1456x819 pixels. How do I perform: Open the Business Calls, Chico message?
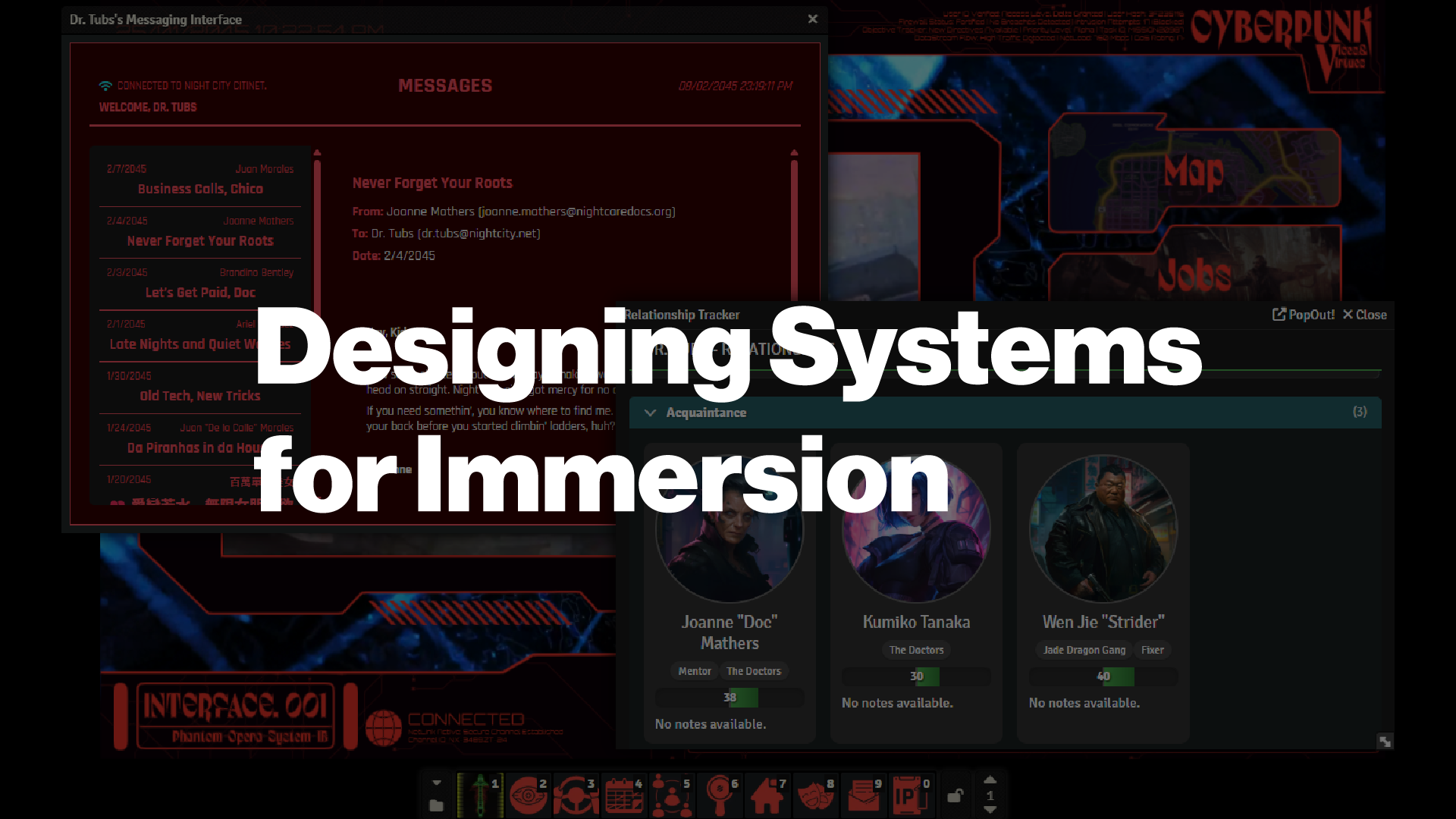click(x=200, y=189)
